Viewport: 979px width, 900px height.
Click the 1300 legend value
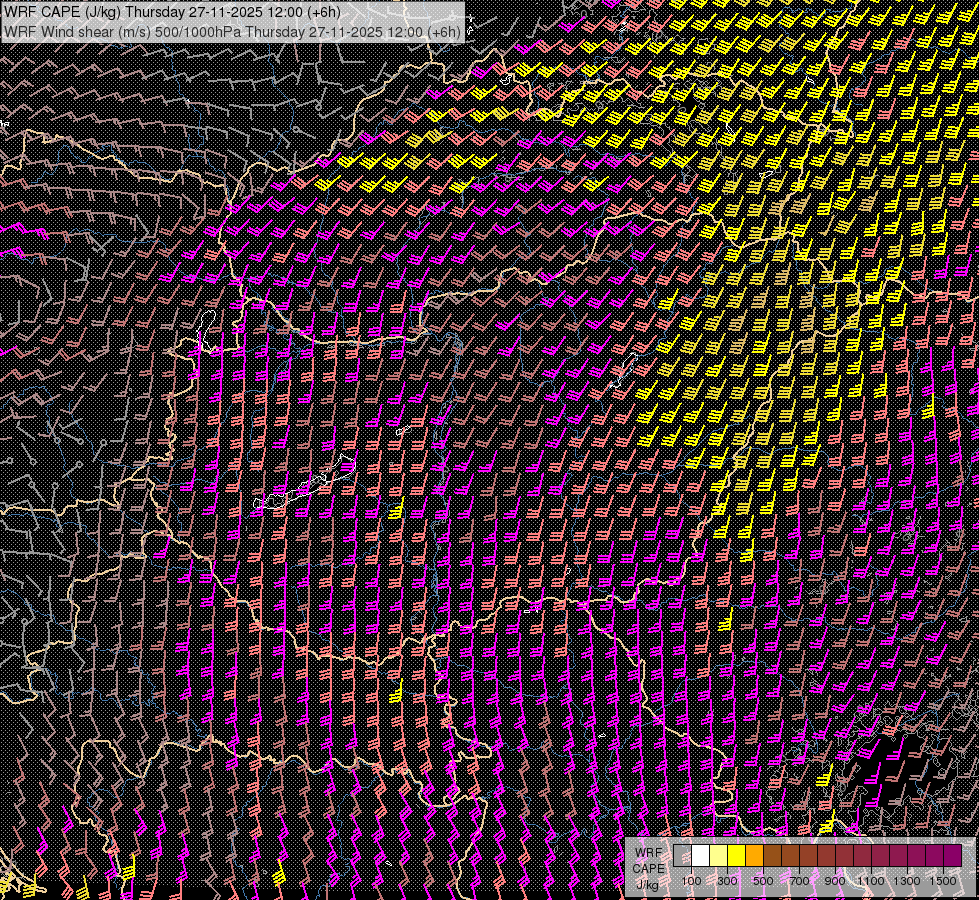[x=907, y=881]
